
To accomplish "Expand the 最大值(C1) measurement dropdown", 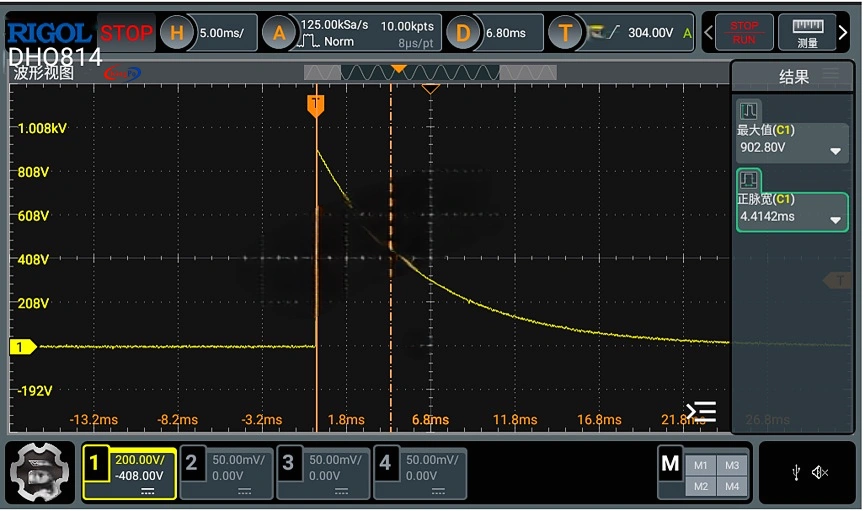I will [x=835, y=151].
